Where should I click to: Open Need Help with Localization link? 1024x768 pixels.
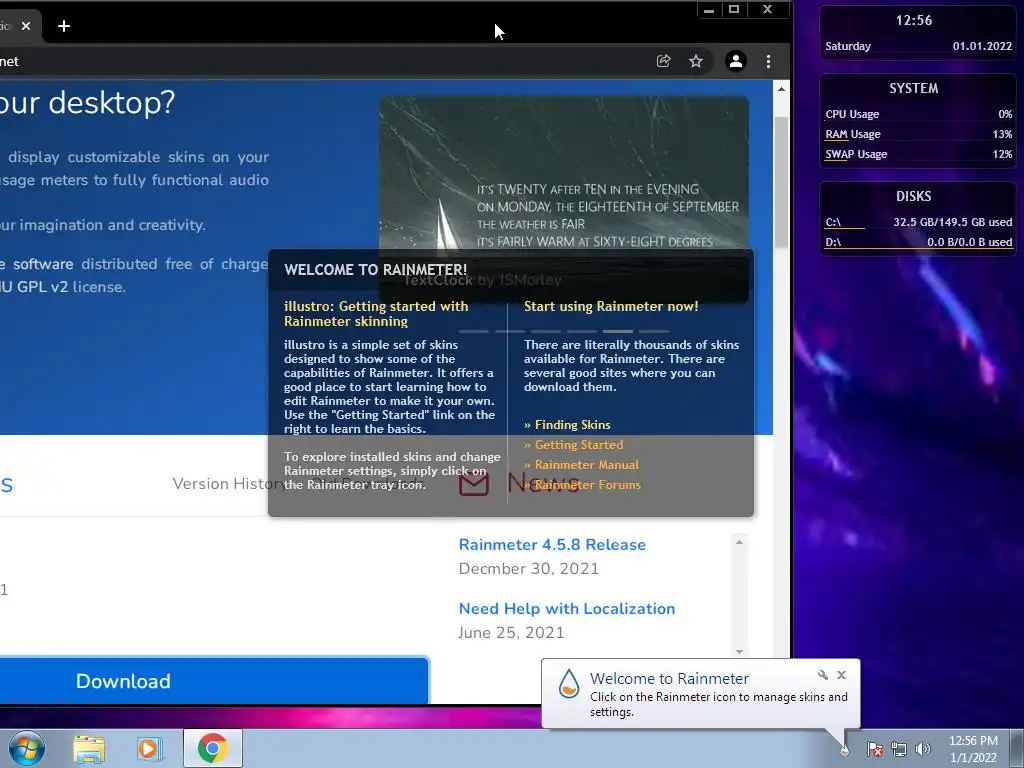pyautogui.click(x=567, y=609)
